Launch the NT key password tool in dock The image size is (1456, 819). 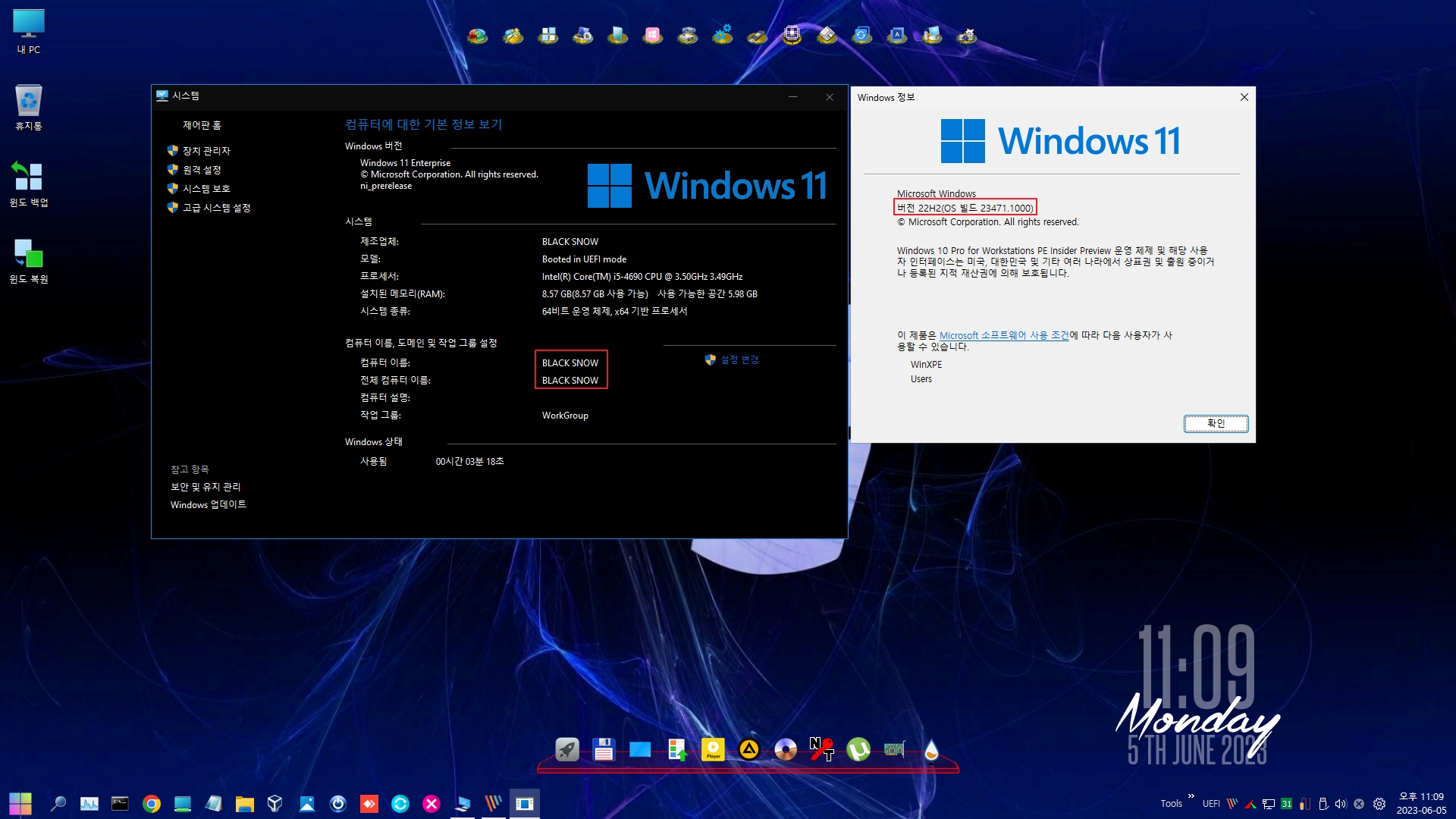pyautogui.click(x=822, y=750)
